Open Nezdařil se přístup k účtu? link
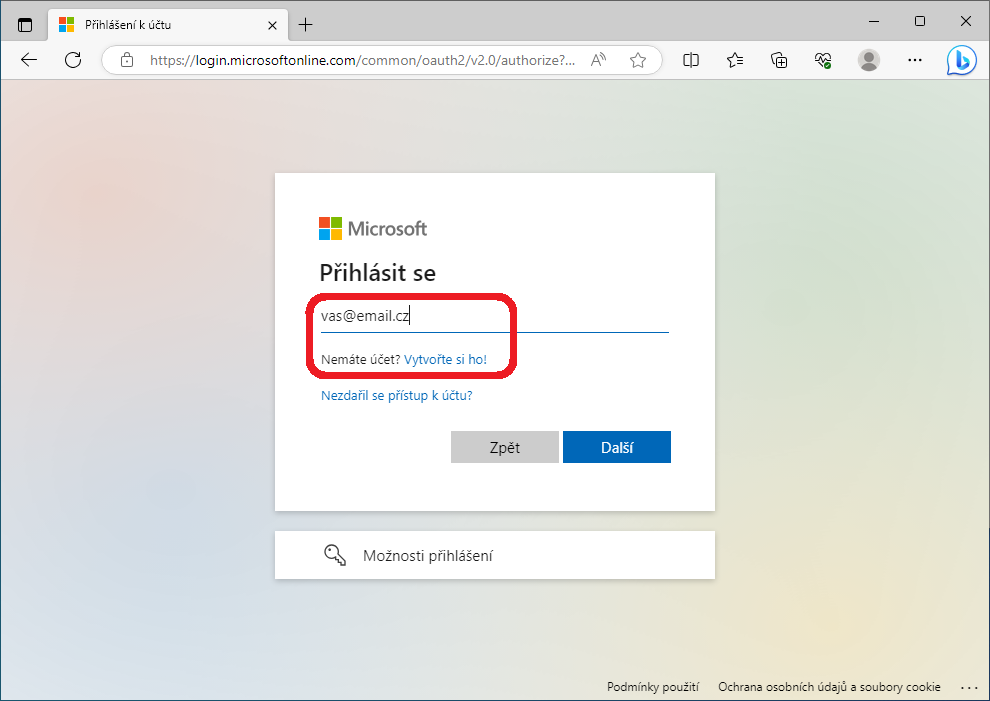 (x=397, y=395)
